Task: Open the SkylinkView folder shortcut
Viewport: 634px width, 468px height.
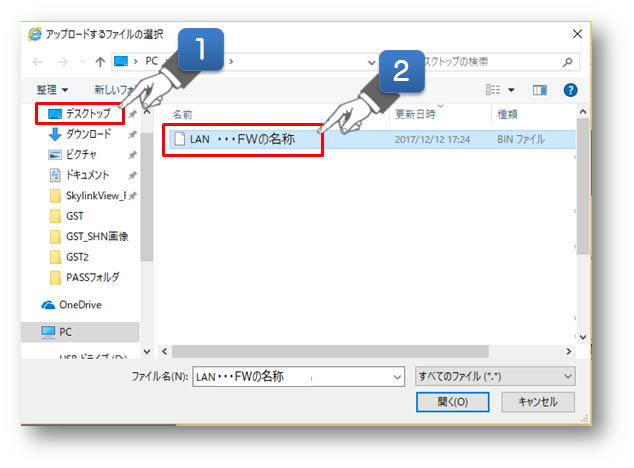Action: (96, 196)
